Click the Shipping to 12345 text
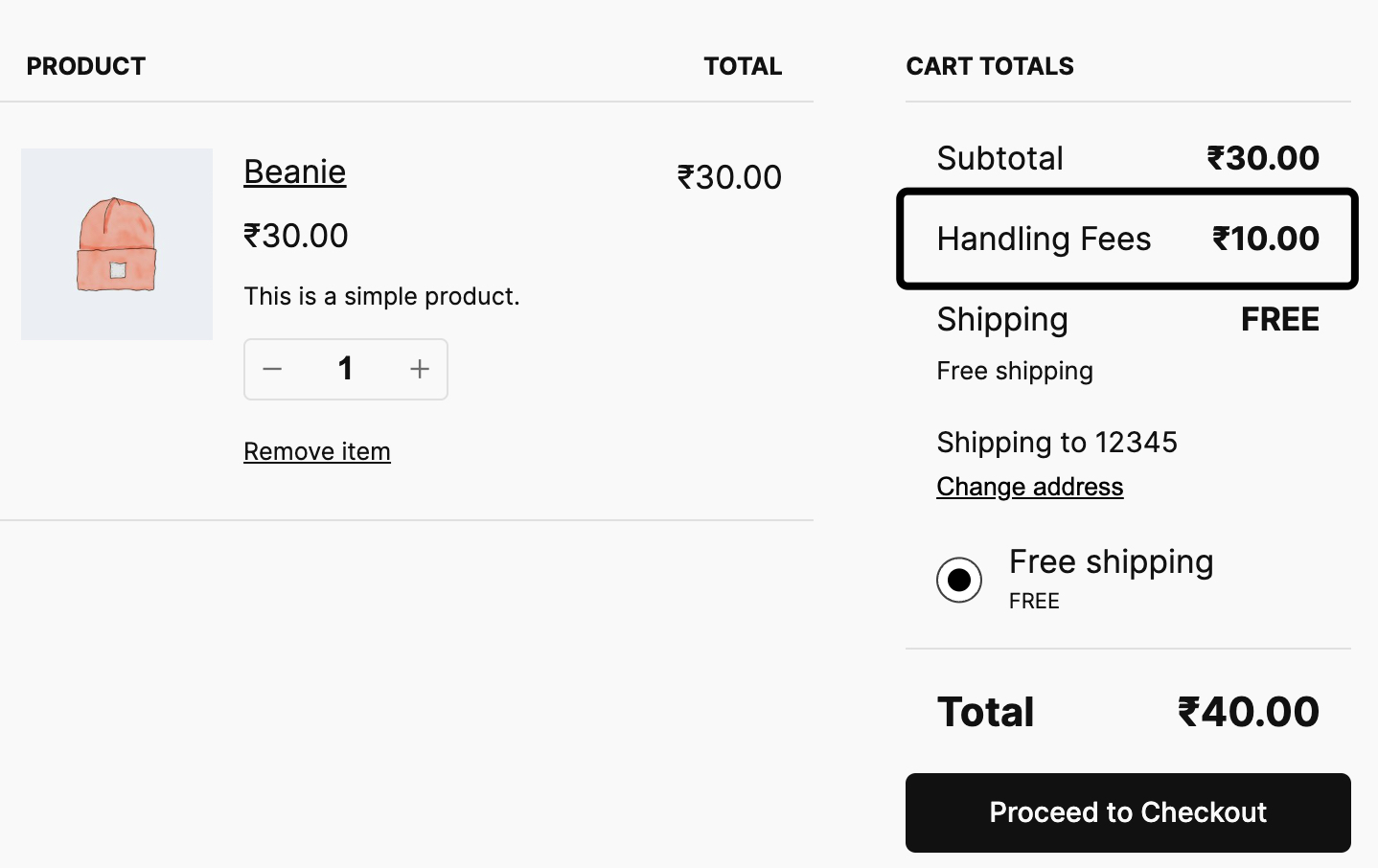1378x868 pixels. pyautogui.click(x=1057, y=443)
